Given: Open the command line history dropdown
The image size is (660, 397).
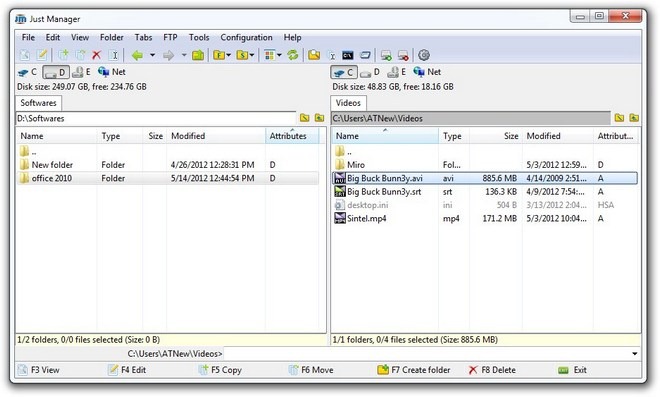Looking at the screenshot, I should (x=634, y=354).
